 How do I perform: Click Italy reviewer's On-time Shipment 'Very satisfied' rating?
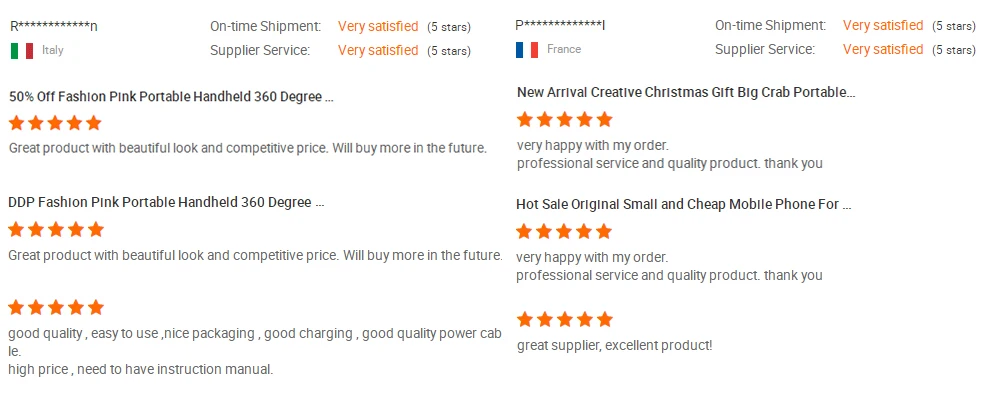[378, 25]
